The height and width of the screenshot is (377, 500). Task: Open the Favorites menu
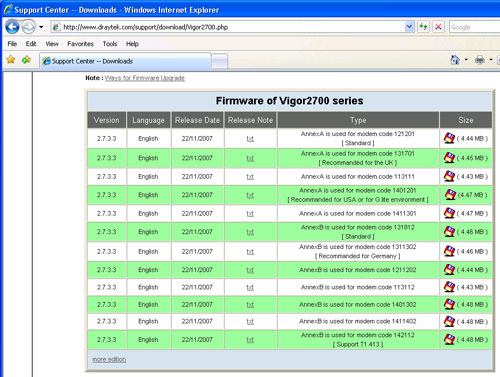80,44
